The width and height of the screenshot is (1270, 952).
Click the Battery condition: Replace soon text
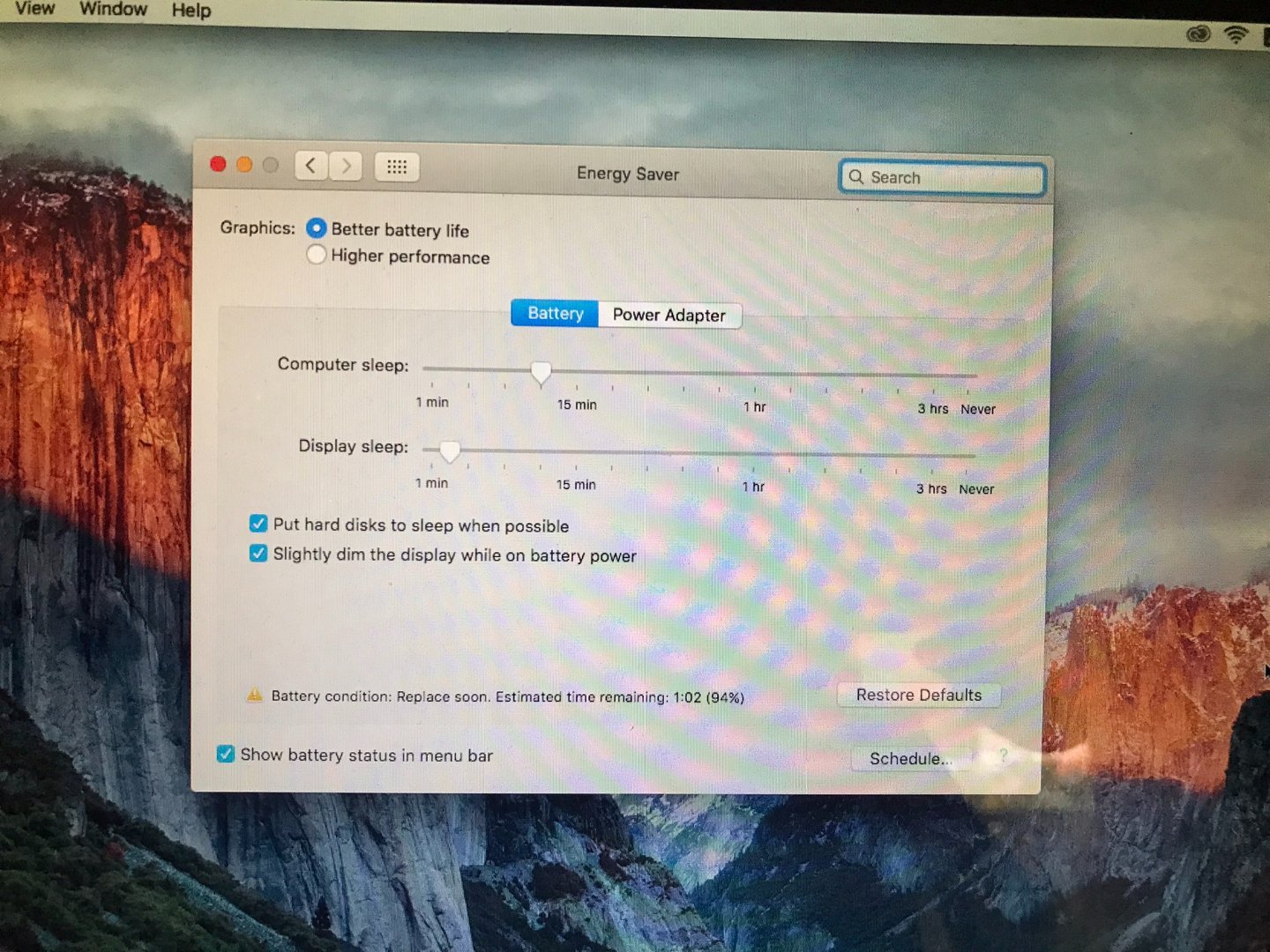point(378,695)
